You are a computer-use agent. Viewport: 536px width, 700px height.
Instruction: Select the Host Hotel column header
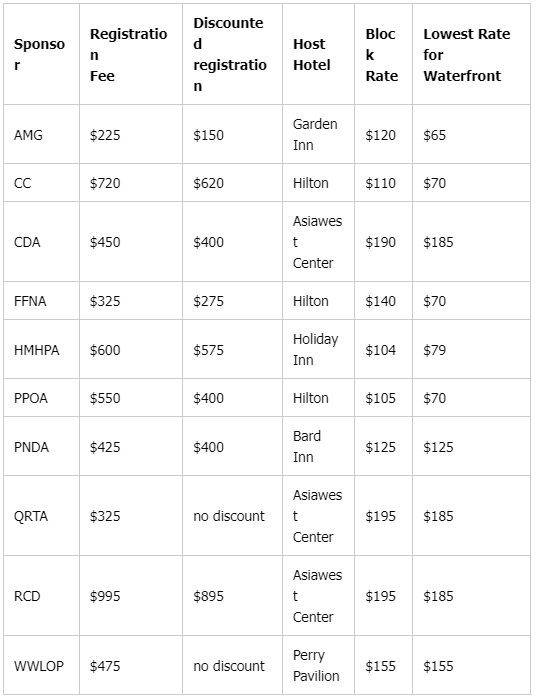[318, 54]
